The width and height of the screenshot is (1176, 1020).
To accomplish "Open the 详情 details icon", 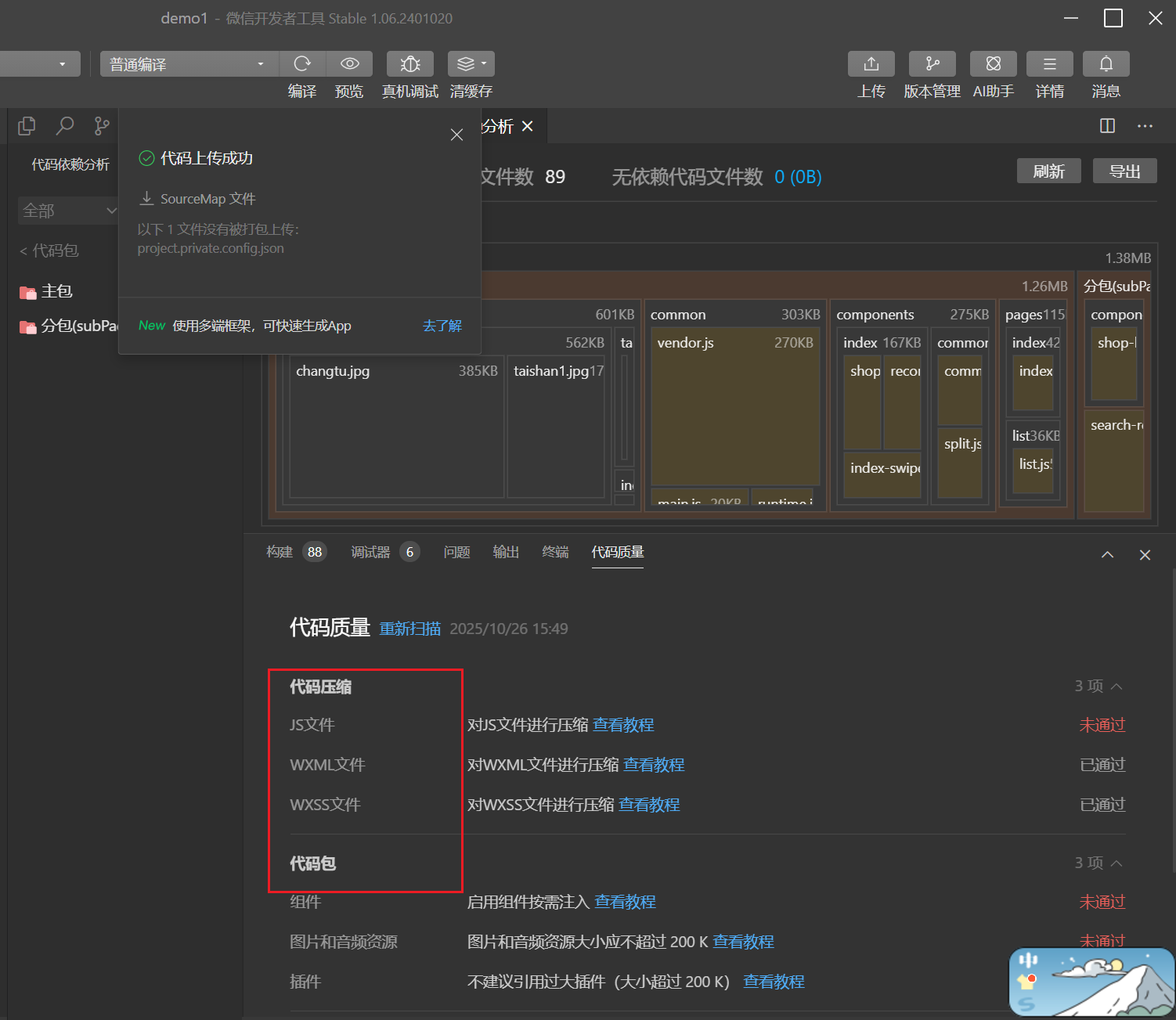I will point(1050,64).
